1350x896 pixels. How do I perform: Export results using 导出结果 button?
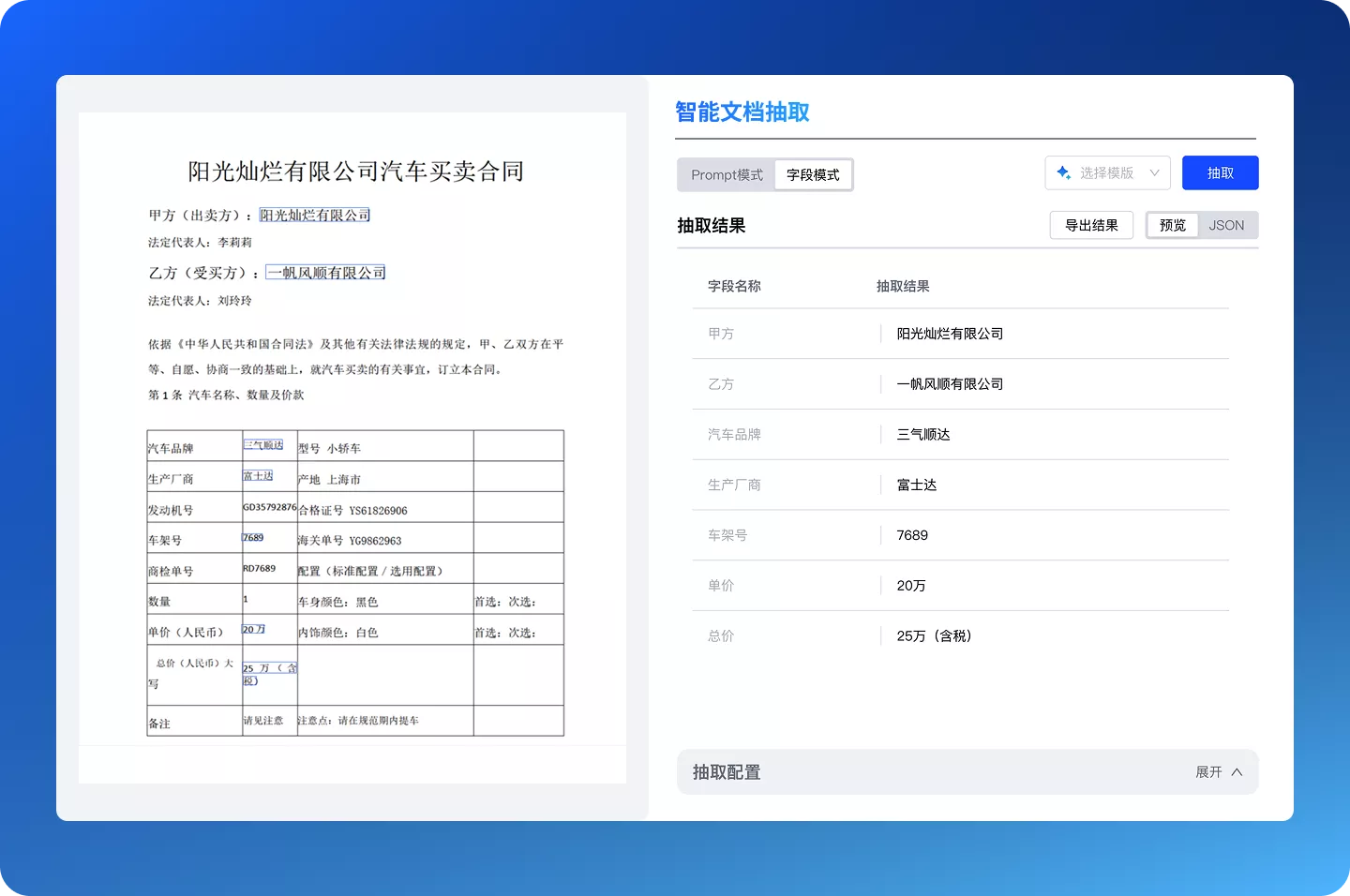(x=1091, y=225)
